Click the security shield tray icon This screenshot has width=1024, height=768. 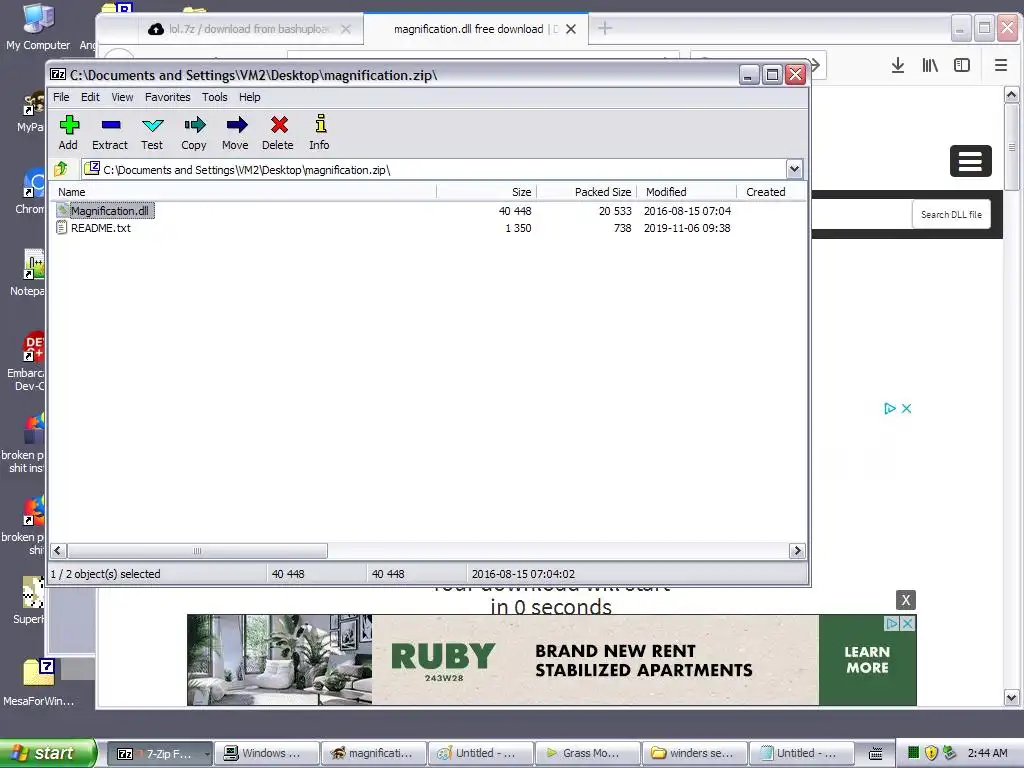click(932, 753)
